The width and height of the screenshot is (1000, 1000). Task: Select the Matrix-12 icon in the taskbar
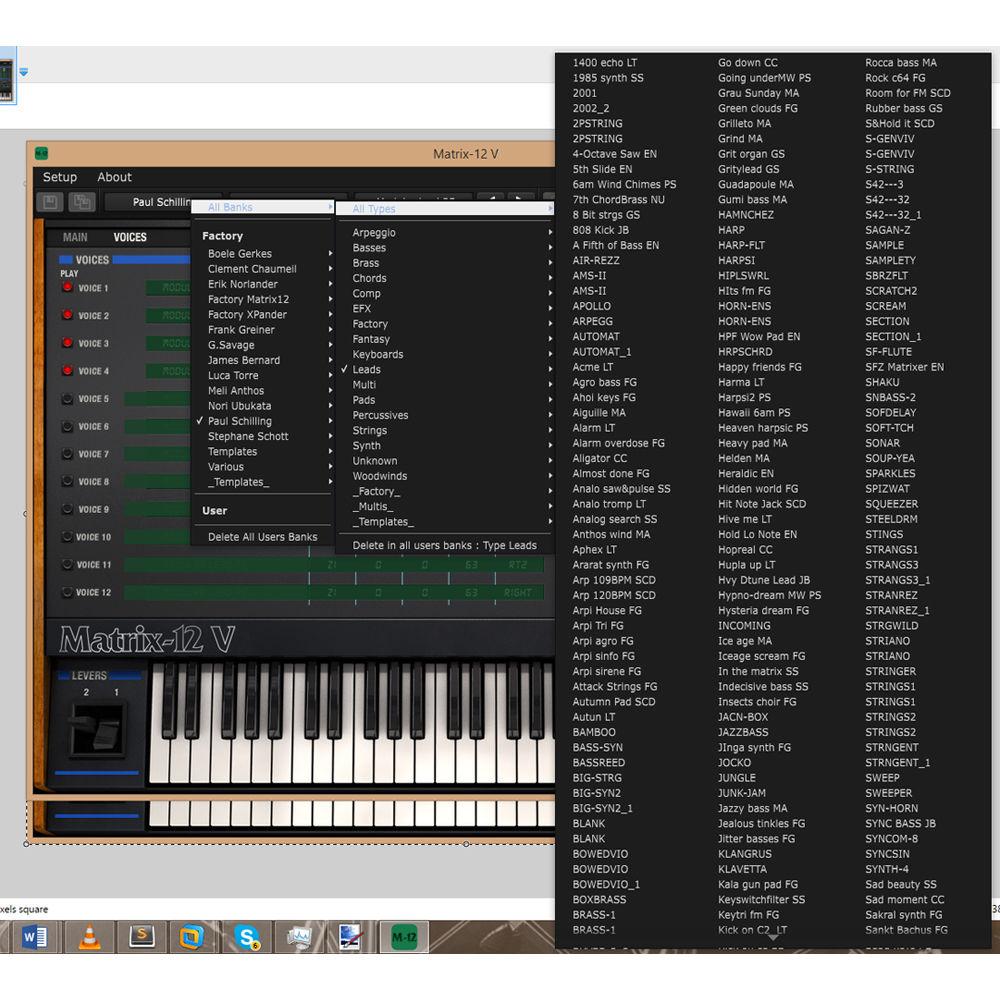coord(402,937)
